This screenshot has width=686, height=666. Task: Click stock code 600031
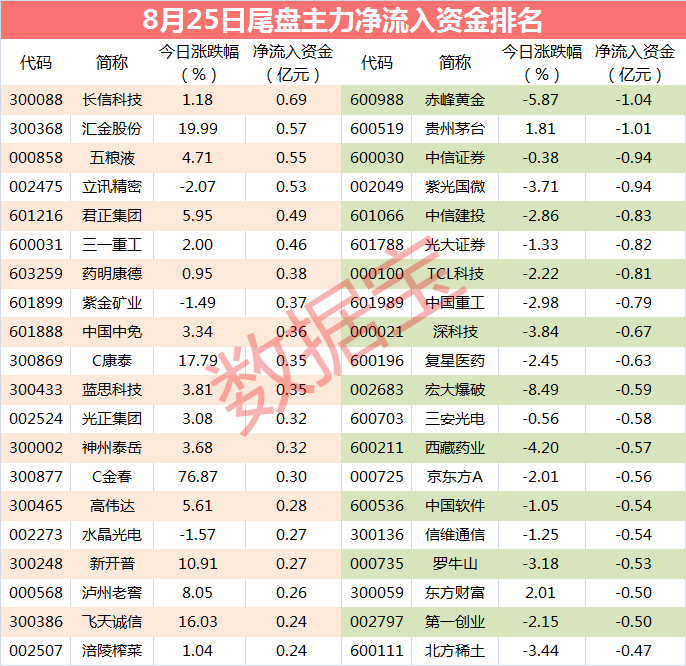point(36,245)
